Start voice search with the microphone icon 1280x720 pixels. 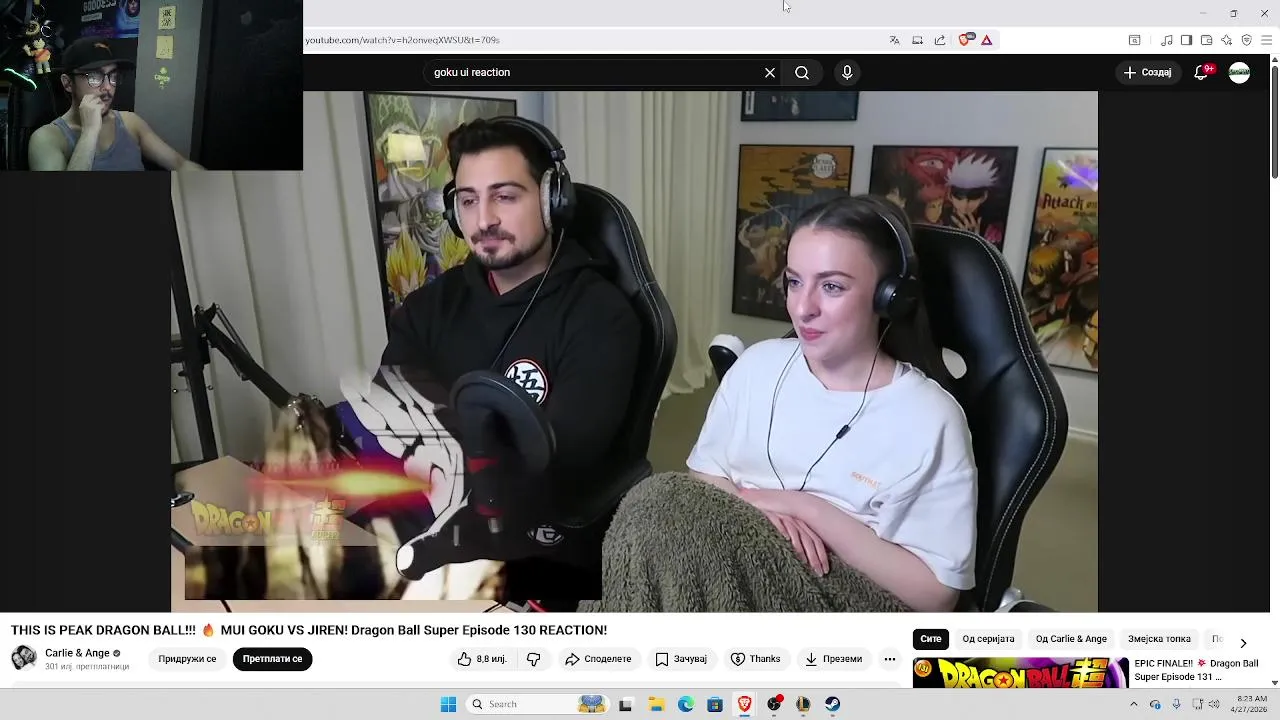(847, 72)
